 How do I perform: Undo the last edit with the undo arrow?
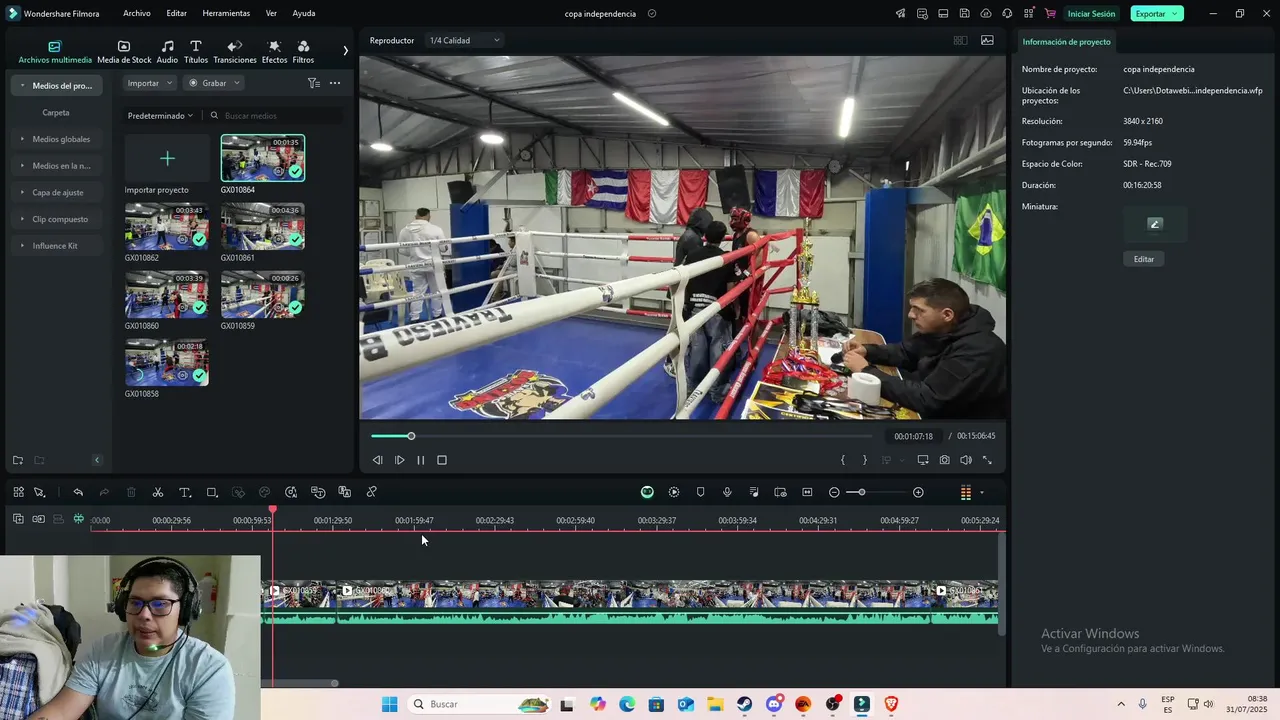(x=78, y=492)
